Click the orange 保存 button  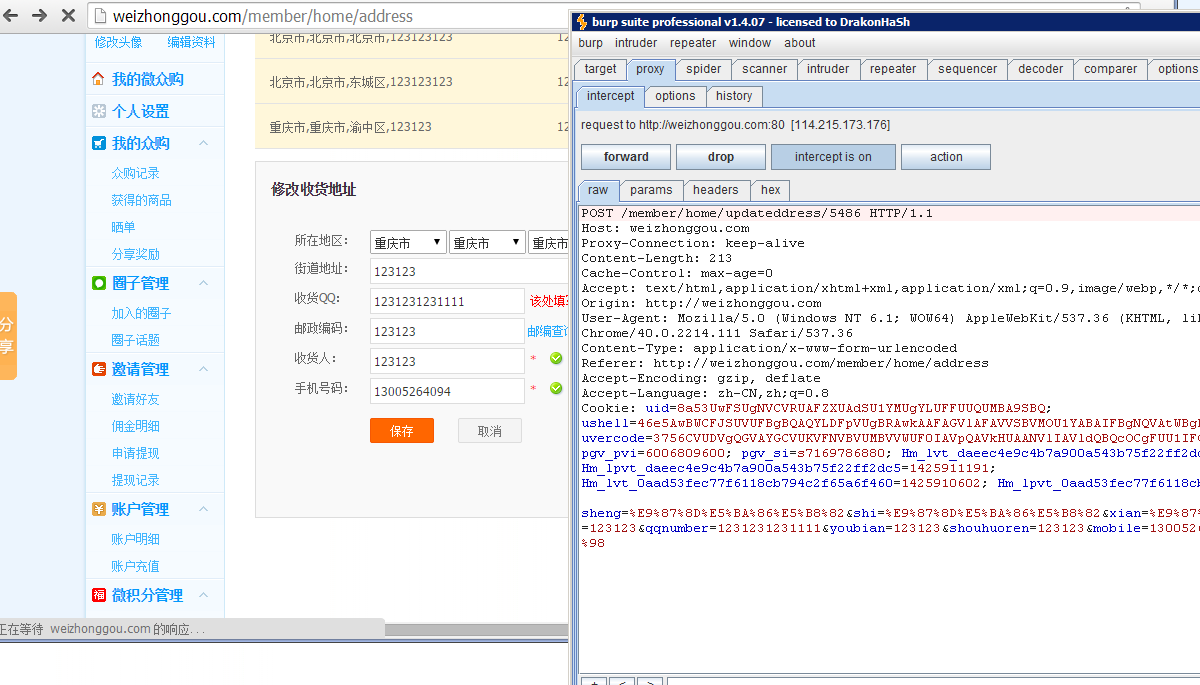tap(402, 431)
